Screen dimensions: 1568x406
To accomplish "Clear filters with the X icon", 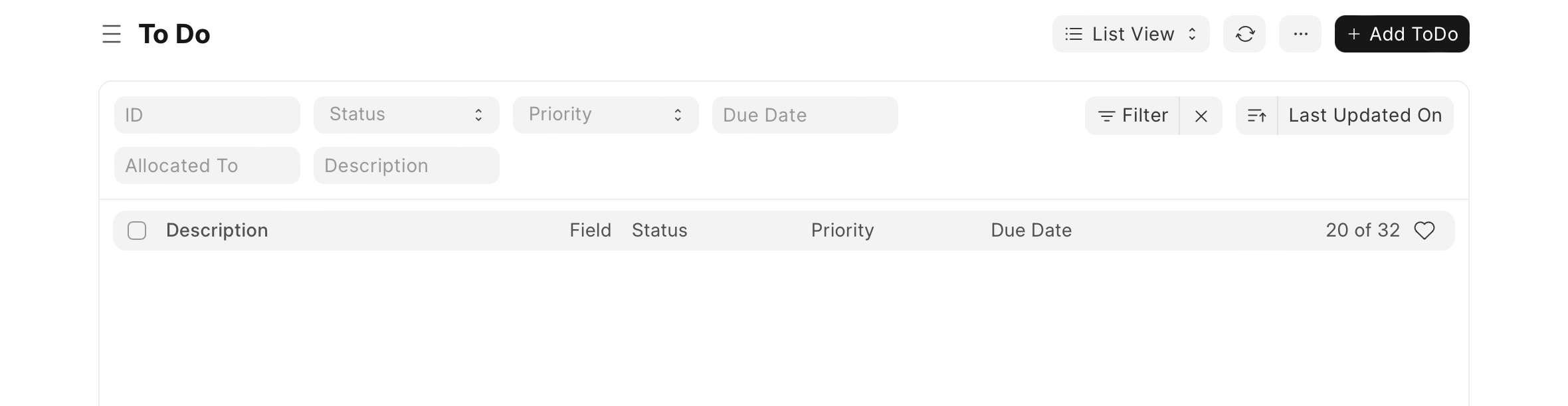I will point(1201,116).
